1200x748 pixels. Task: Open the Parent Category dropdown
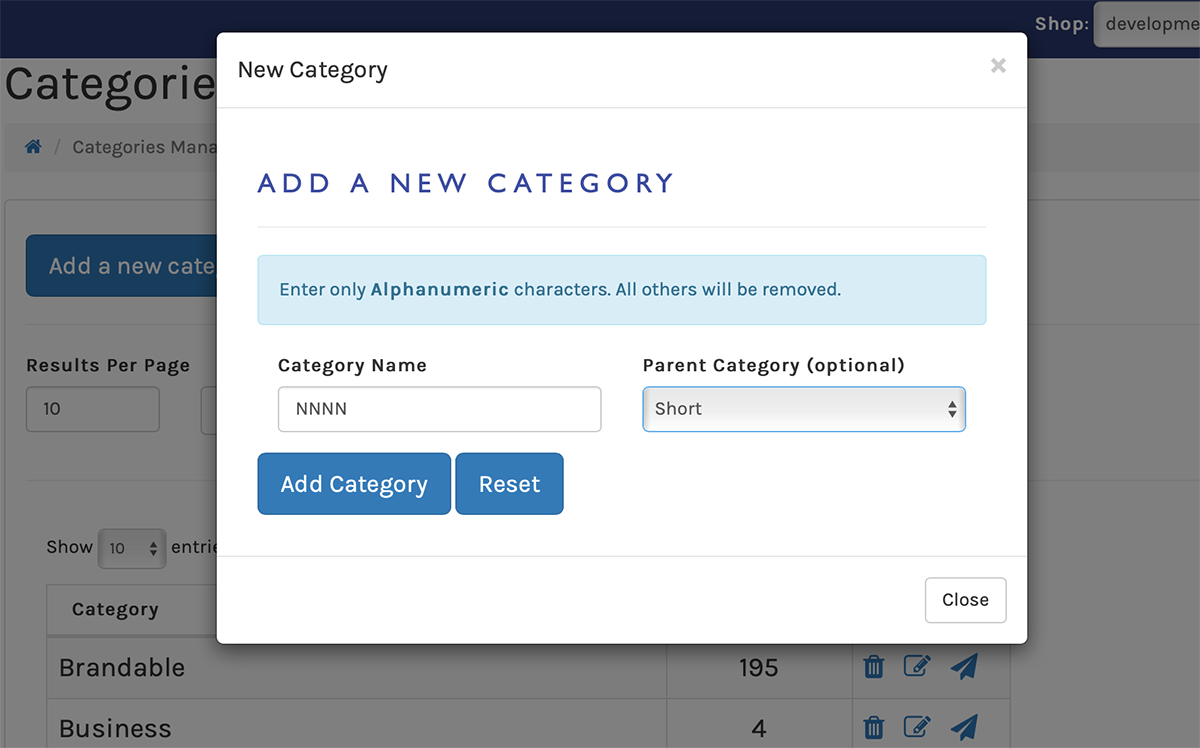pos(803,409)
